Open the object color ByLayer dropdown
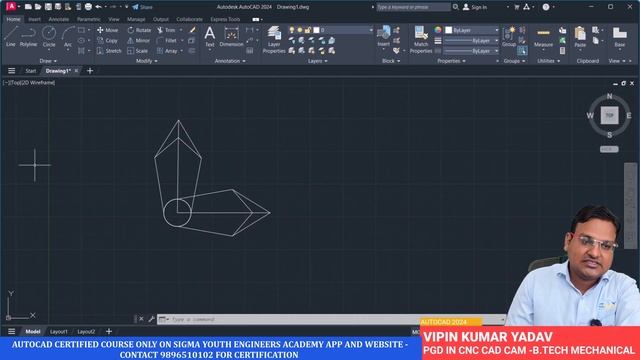The width and height of the screenshot is (640, 360). pyautogui.click(x=472, y=30)
